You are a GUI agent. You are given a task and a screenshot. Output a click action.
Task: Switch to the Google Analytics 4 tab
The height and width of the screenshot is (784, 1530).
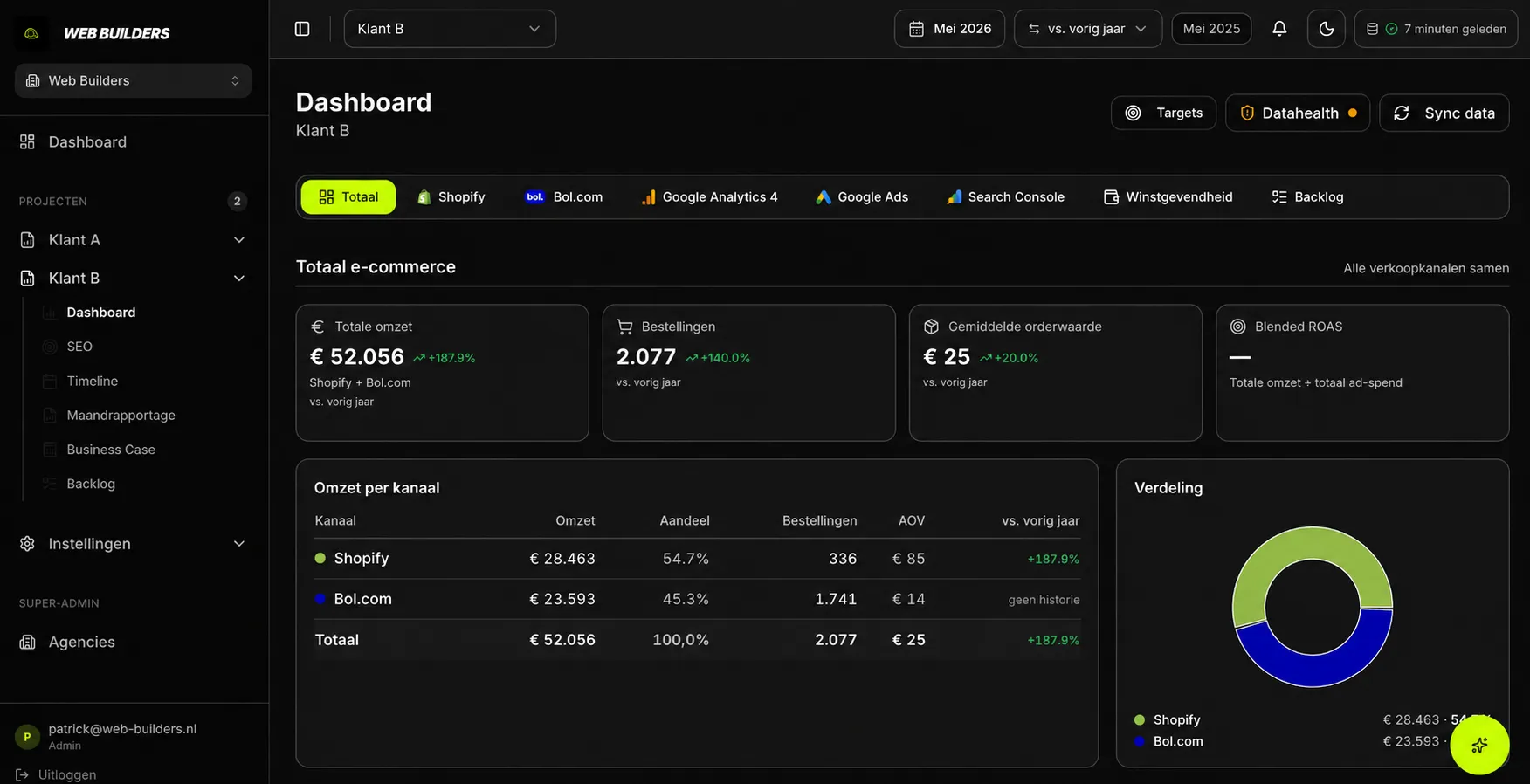point(709,197)
